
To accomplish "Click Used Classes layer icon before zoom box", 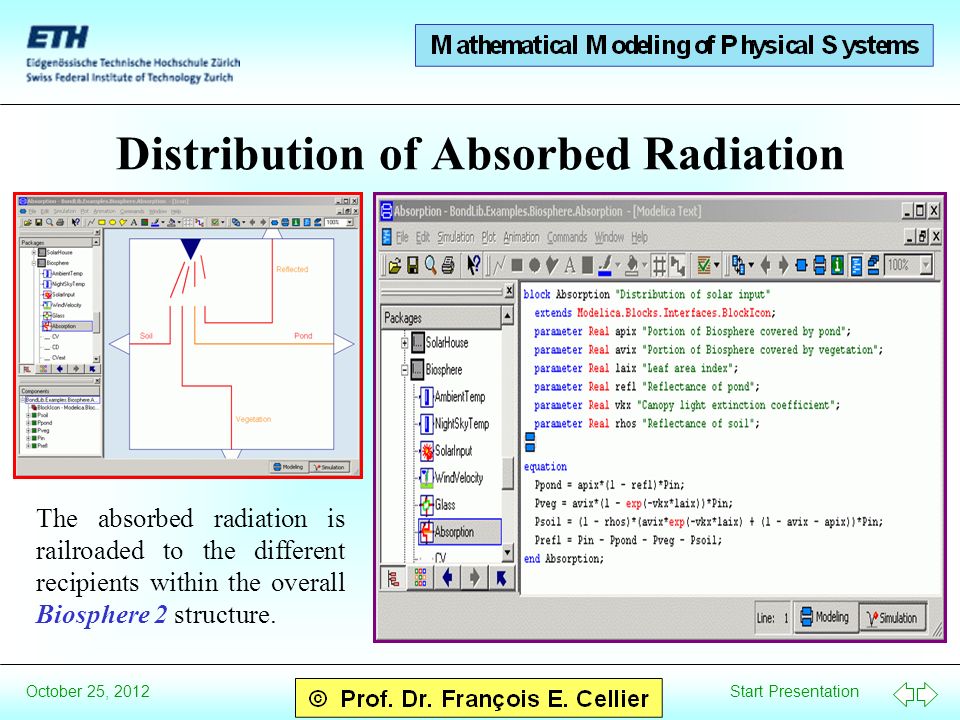I will point(874,266).
